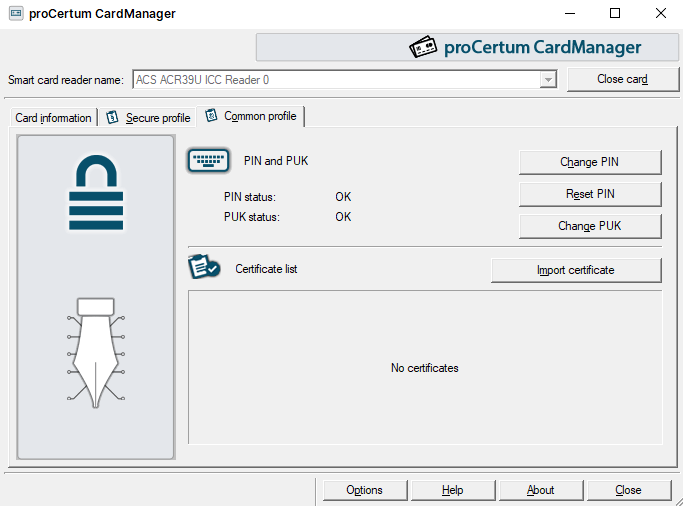
Task: Click the Import certificate button
Action: (x=575, y=270)
